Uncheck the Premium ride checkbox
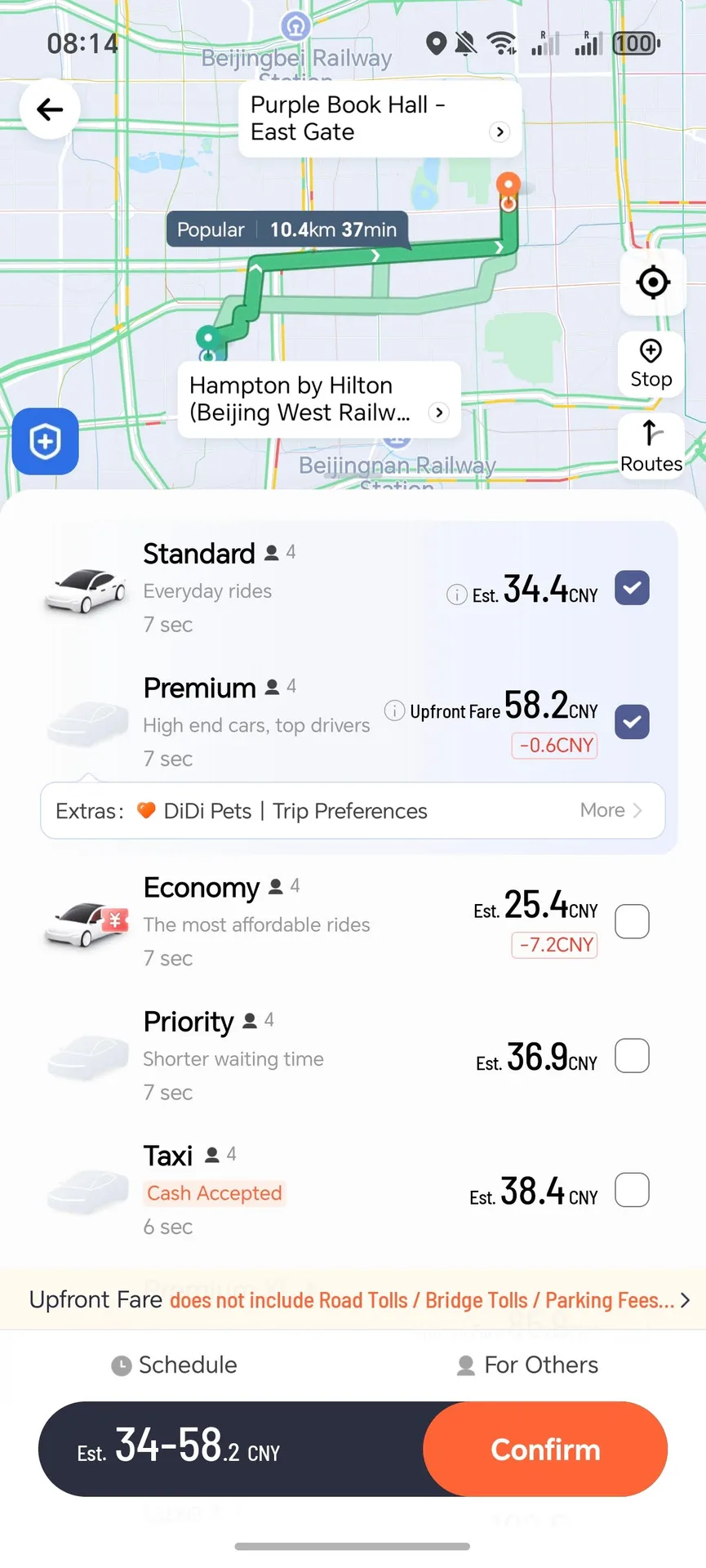 [632, 722]
